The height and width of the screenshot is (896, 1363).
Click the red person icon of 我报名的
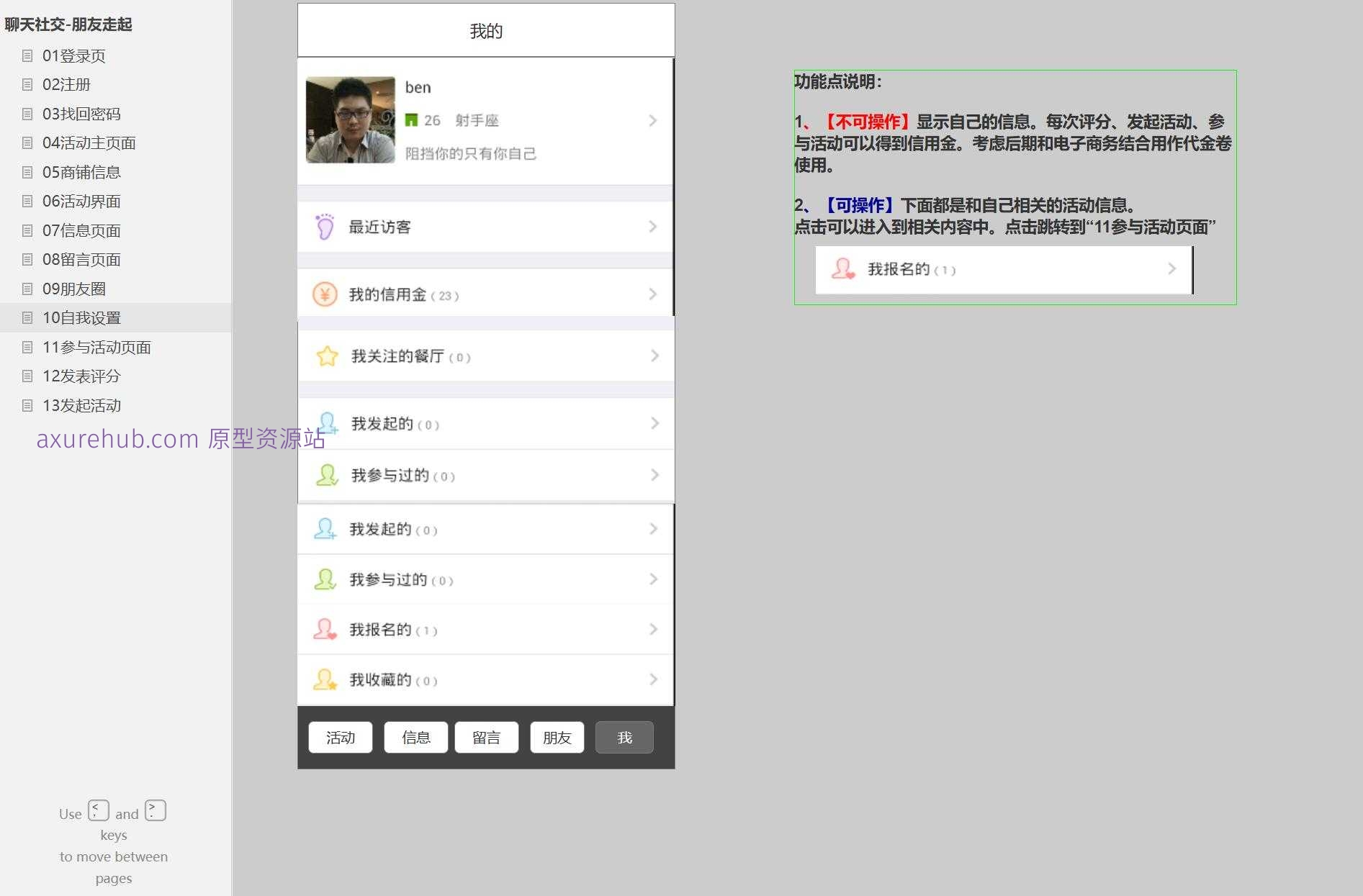[x=326, y=628]
